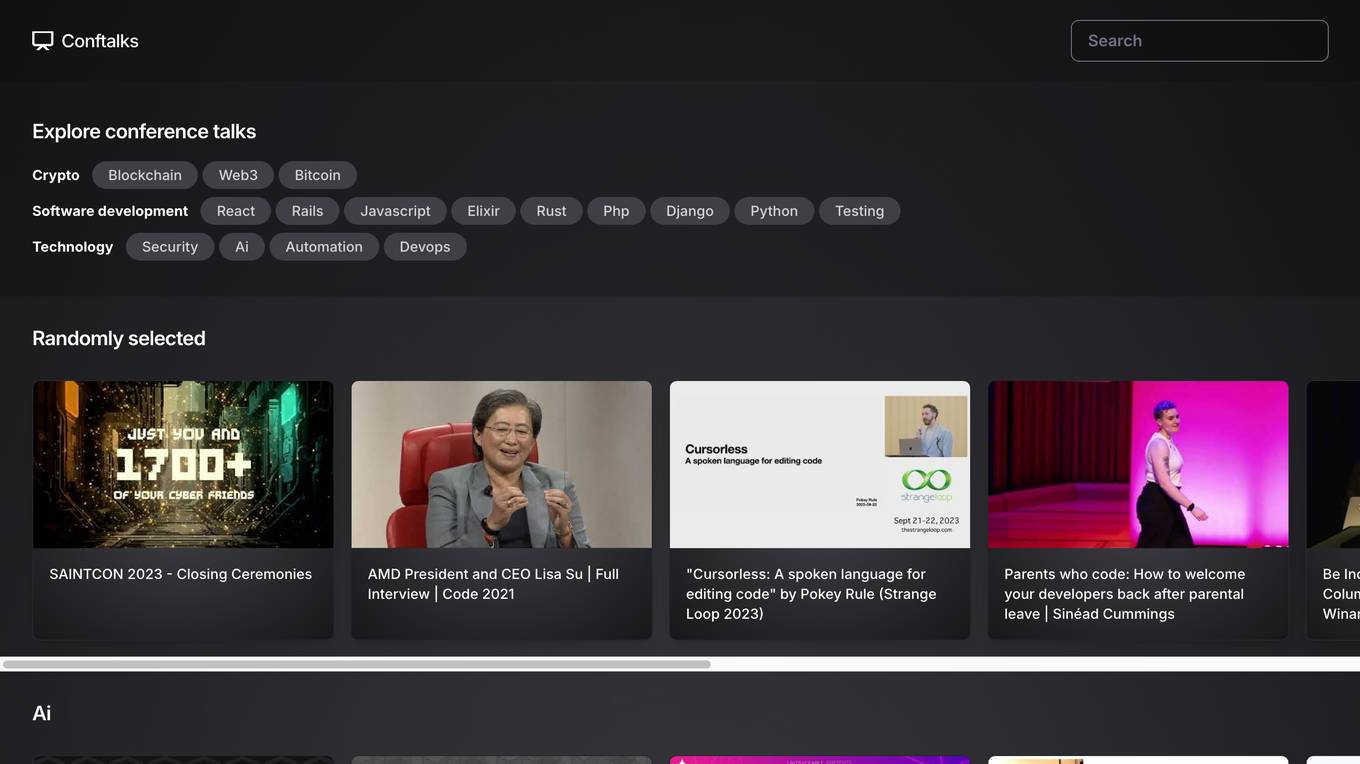The height and width of the screenshot is (764, 1360).
Task: Open the Testing tag
Action: [x=860, y=211]
